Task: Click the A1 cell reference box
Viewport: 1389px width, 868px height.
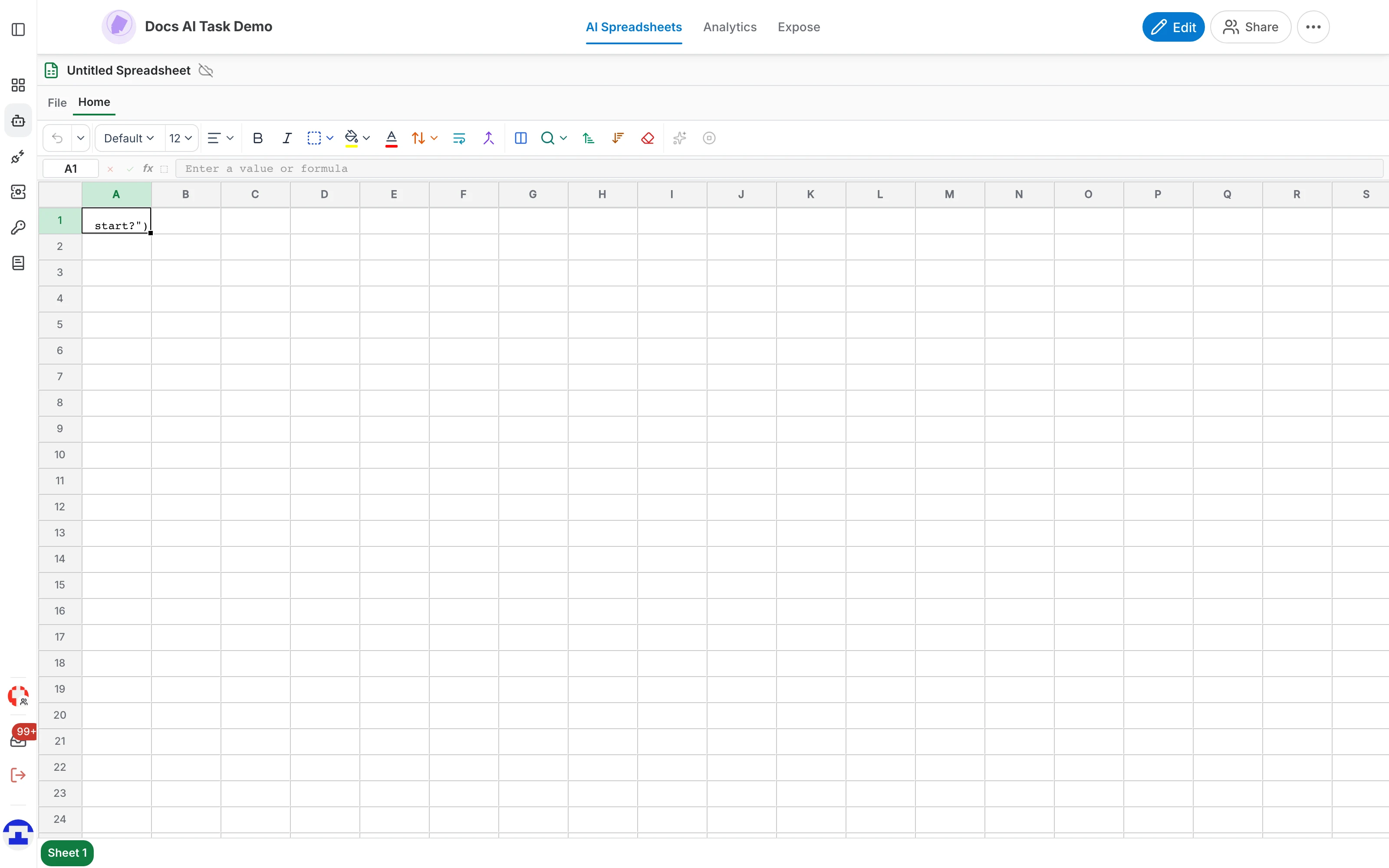Action: coord(71,168)
